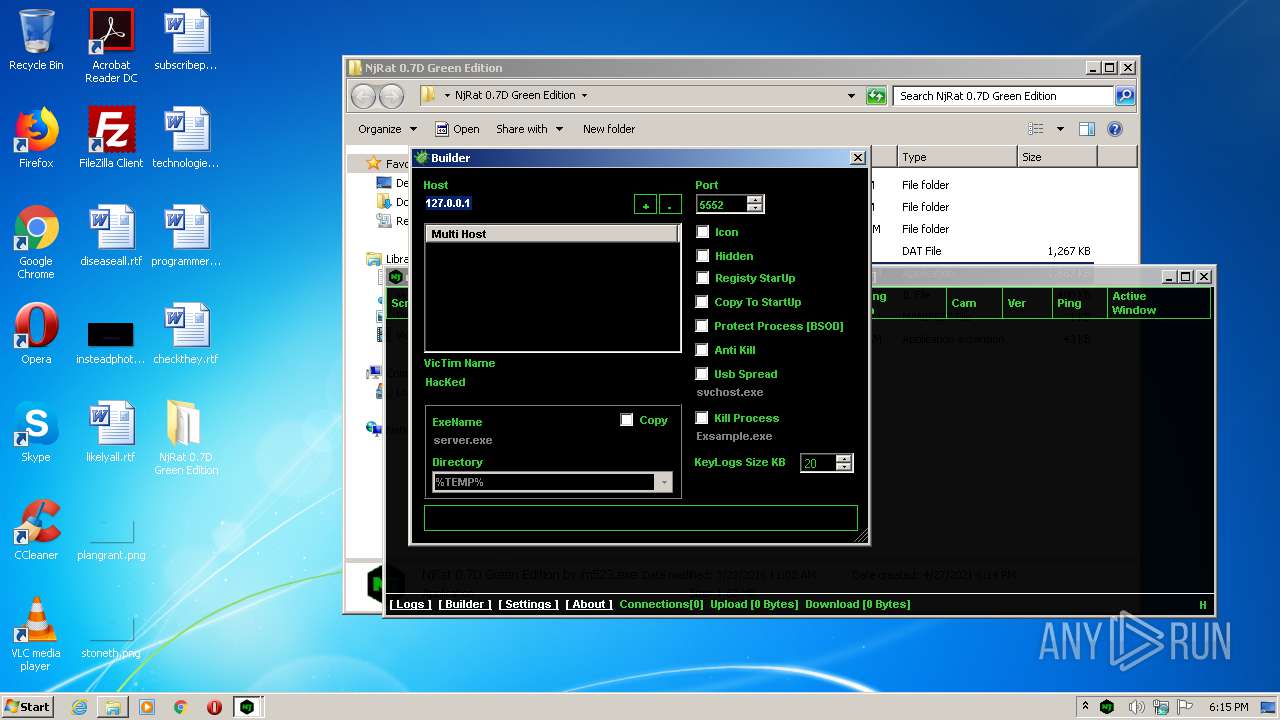This screenshot has width=1280, height=720.
Task: Enable Protect Process [BSOD] checkbox
Action: pos(703,326)
